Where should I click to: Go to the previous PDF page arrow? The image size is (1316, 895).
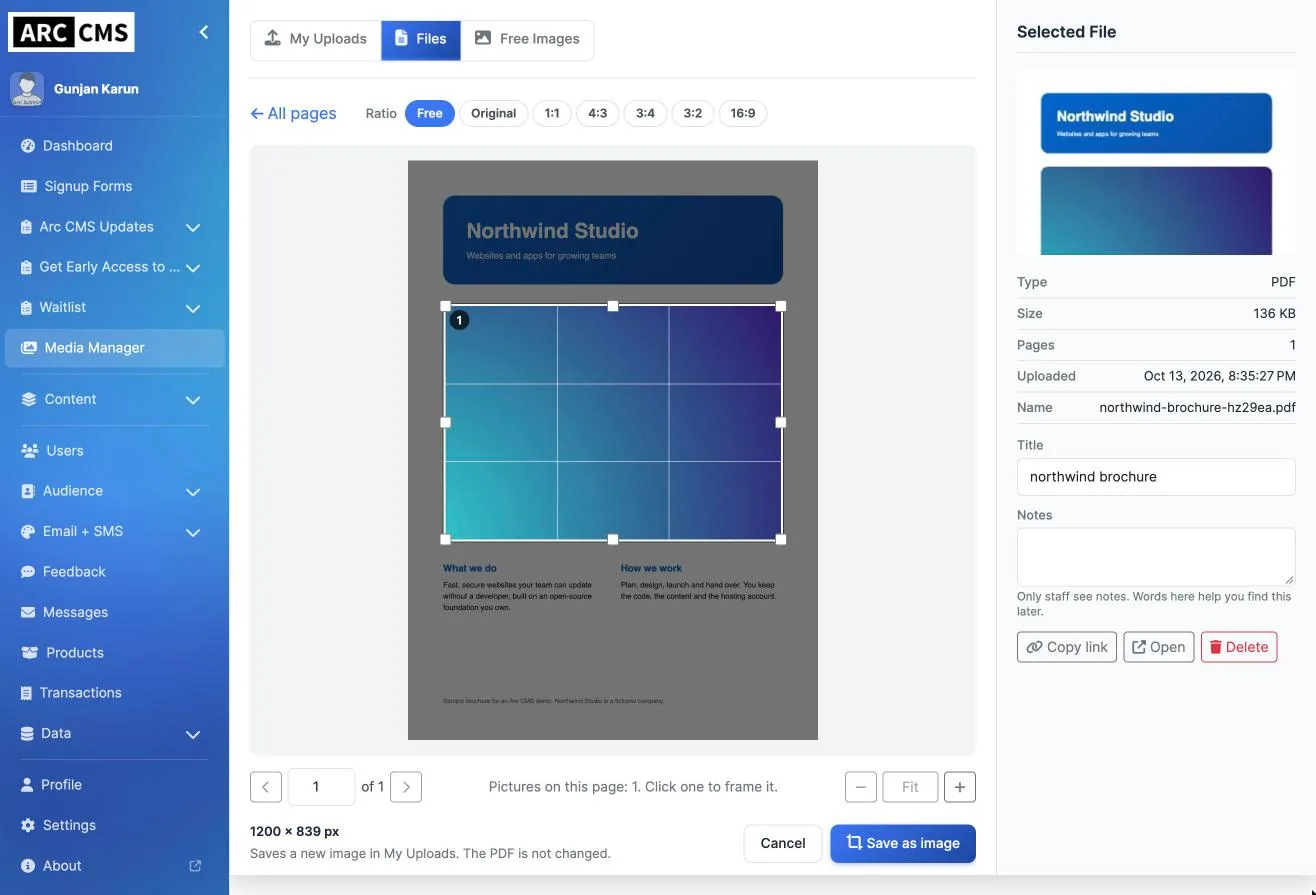coord(265,787)
